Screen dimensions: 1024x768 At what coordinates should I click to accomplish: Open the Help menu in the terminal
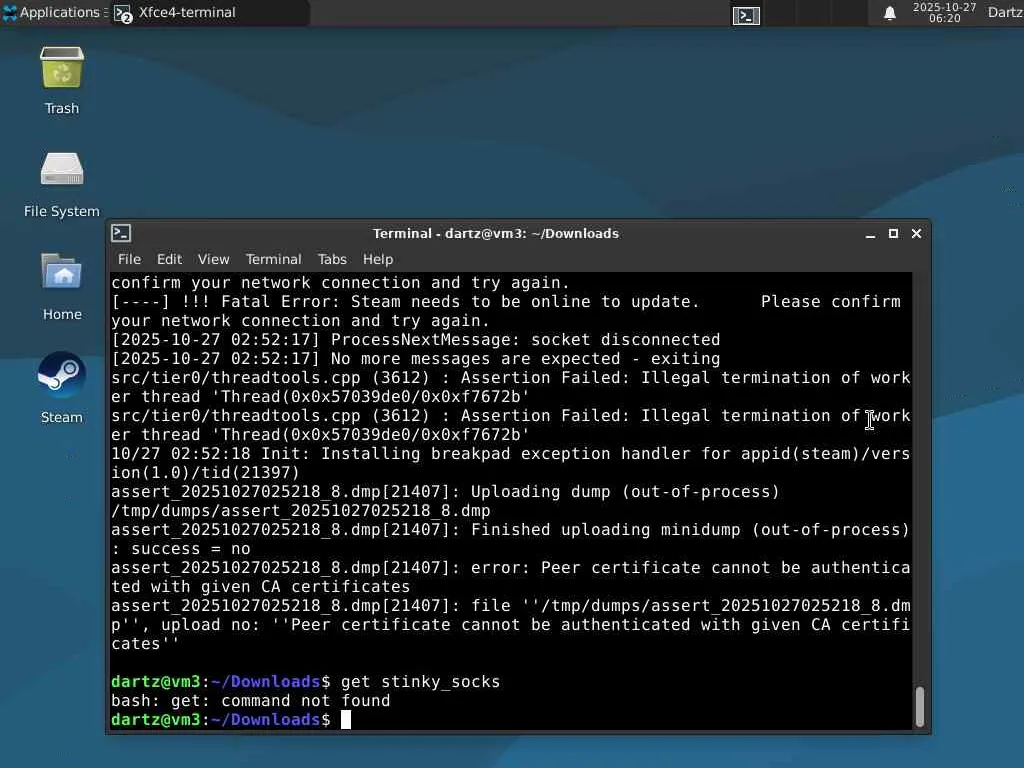377,259
